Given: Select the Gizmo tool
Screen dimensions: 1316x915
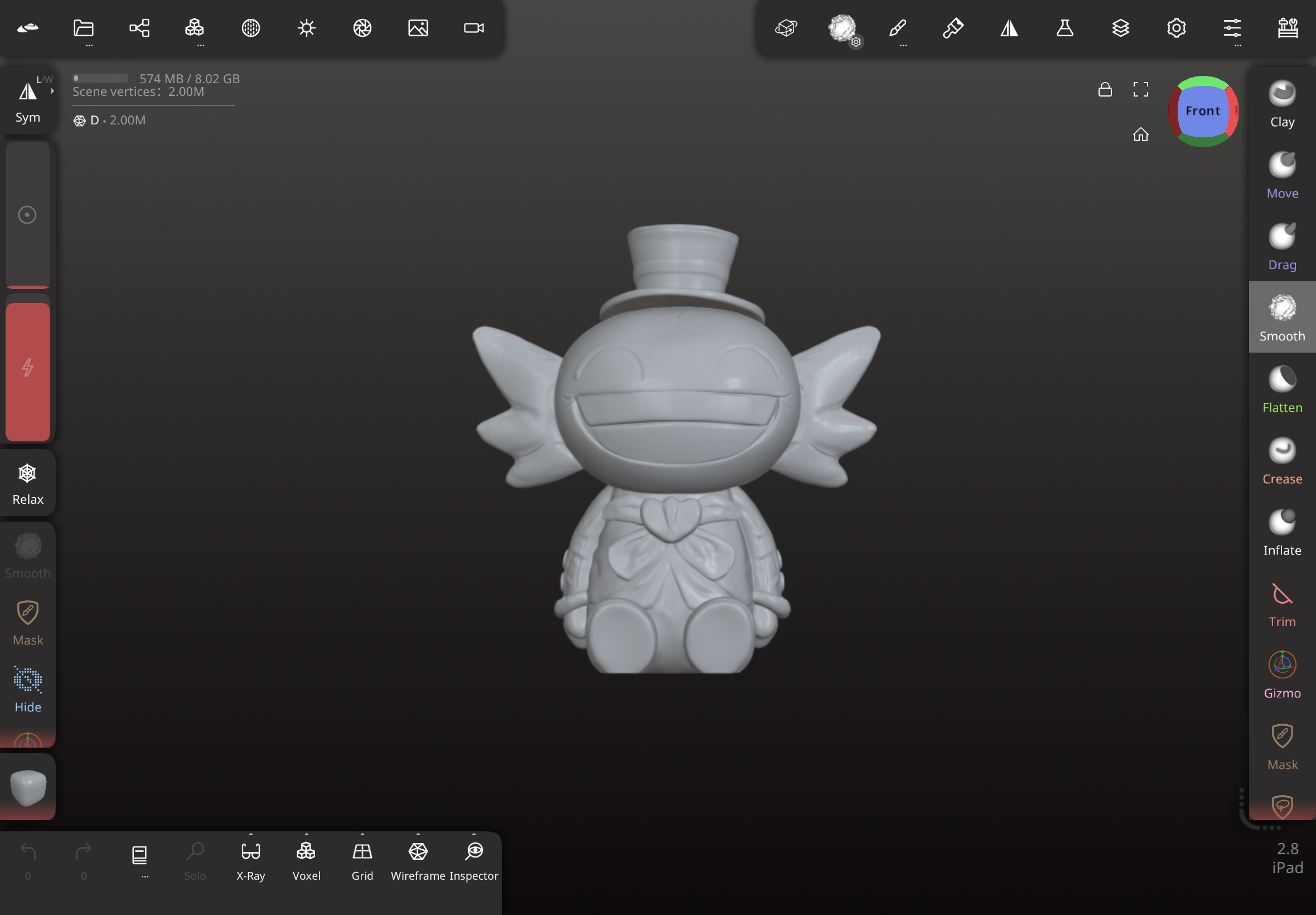Looking at the screenshot, I should (x=1282, y=675).
